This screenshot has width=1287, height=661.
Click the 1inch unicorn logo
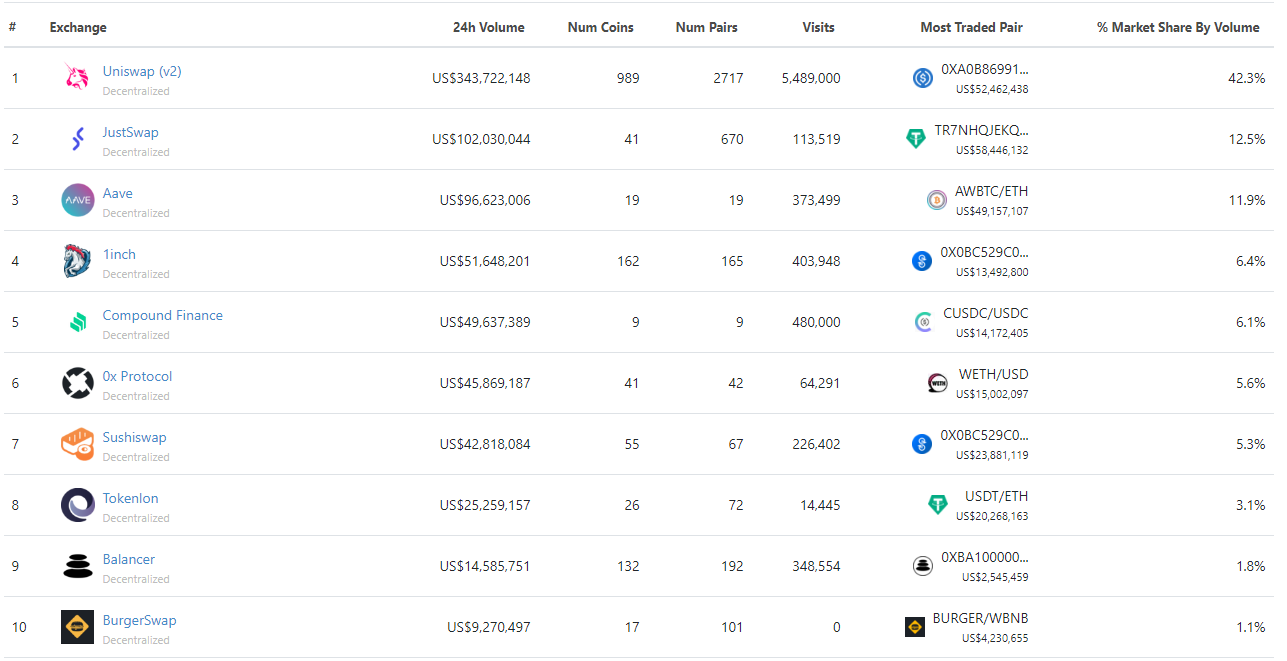point(77,261)
